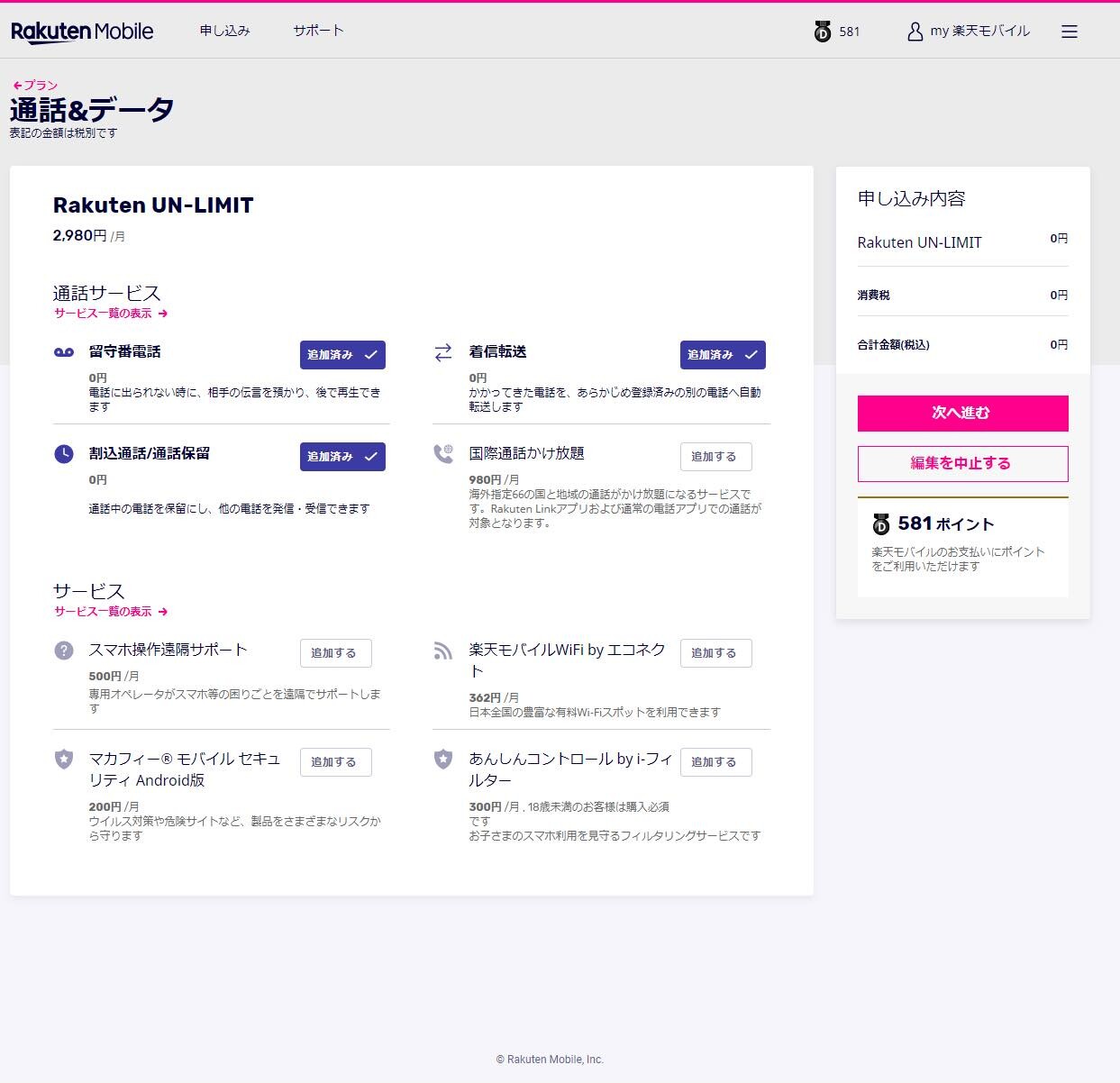This screenshot has height=1083, width=1120.
Task: Click the voicemail icon next to 留守番電話
Action: (64, 352)
